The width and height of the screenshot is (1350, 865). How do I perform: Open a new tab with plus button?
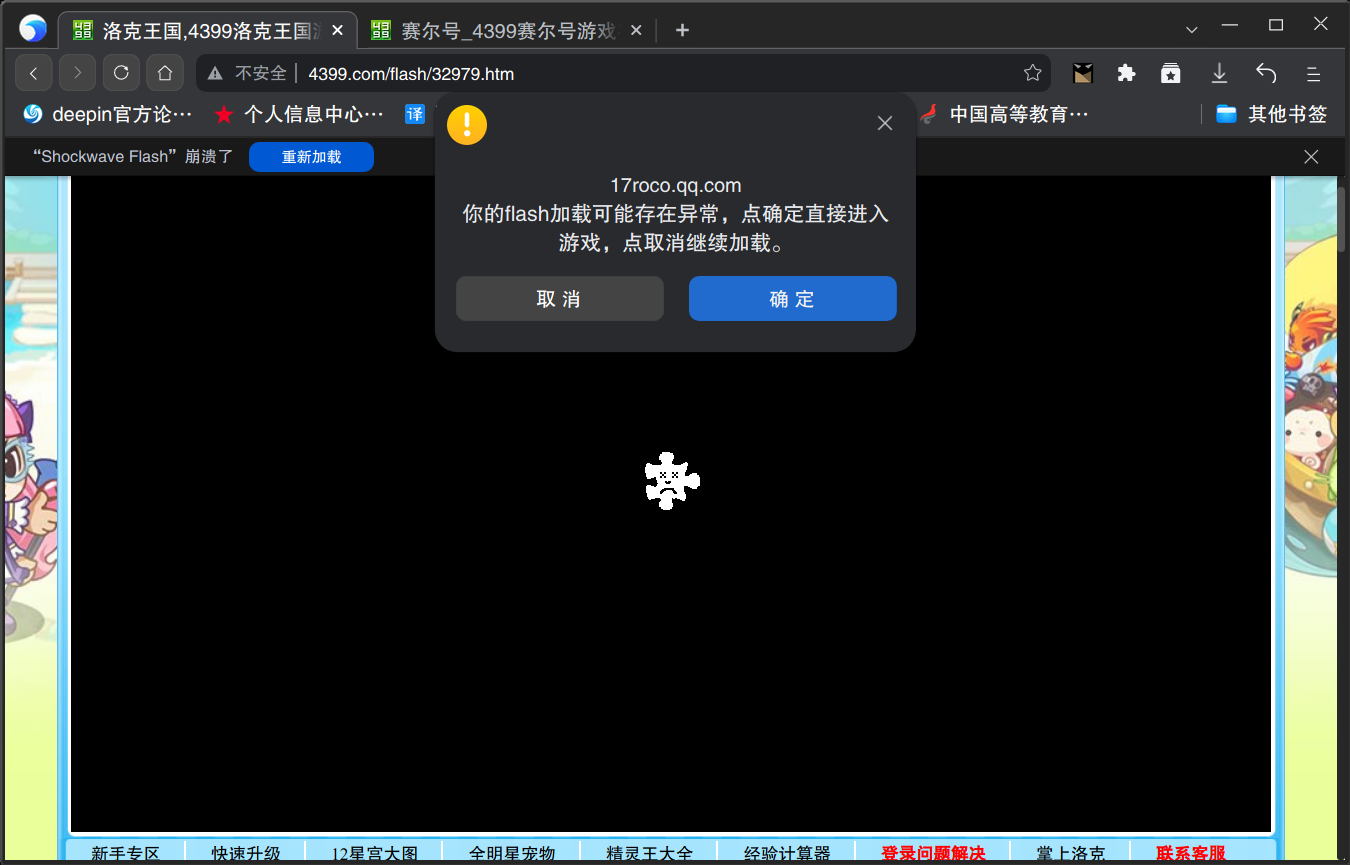[682, 30]
